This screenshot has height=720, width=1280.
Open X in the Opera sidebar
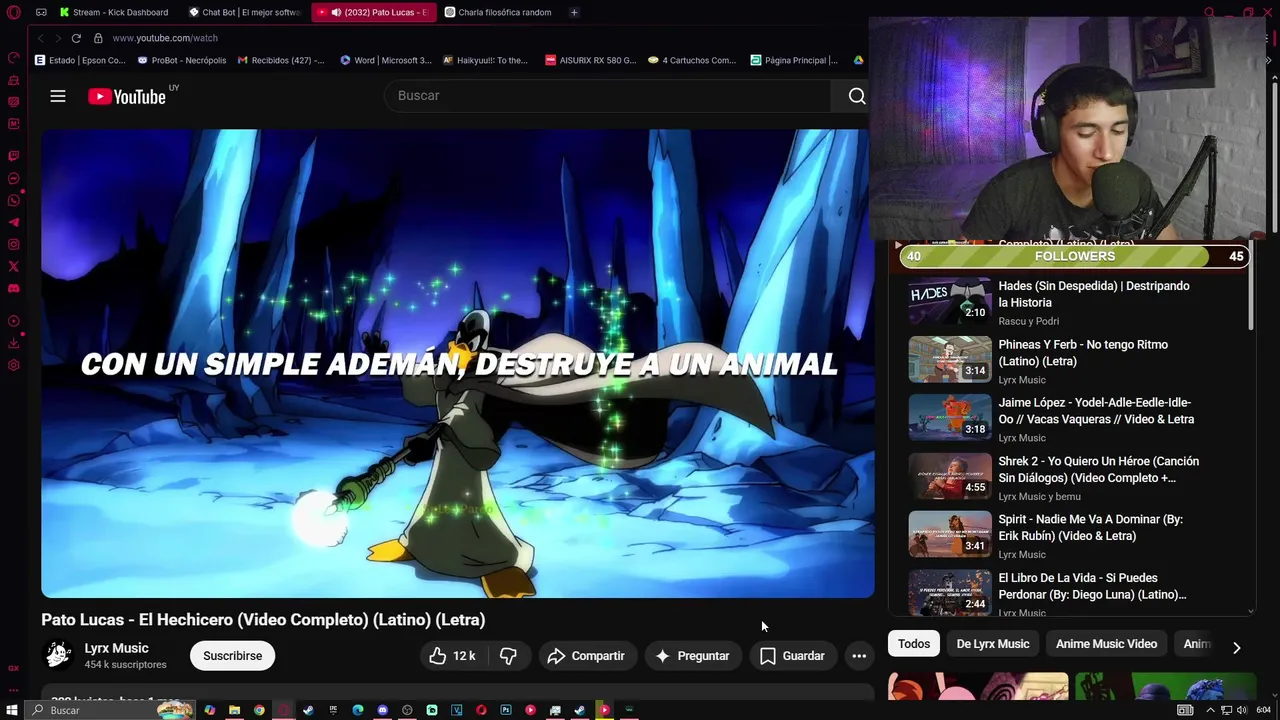[14, 267]
